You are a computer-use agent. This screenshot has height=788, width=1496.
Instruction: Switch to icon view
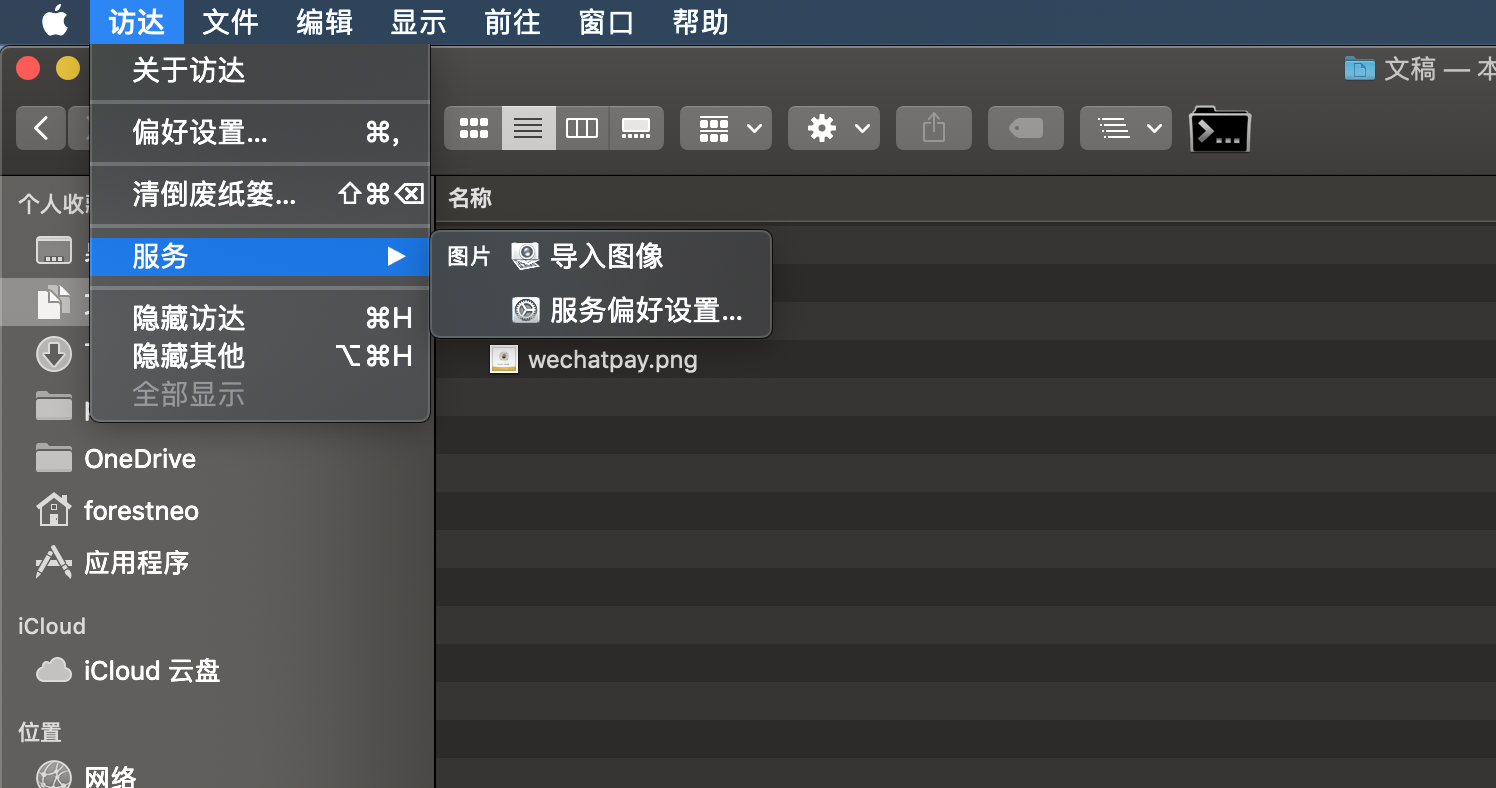473,128
